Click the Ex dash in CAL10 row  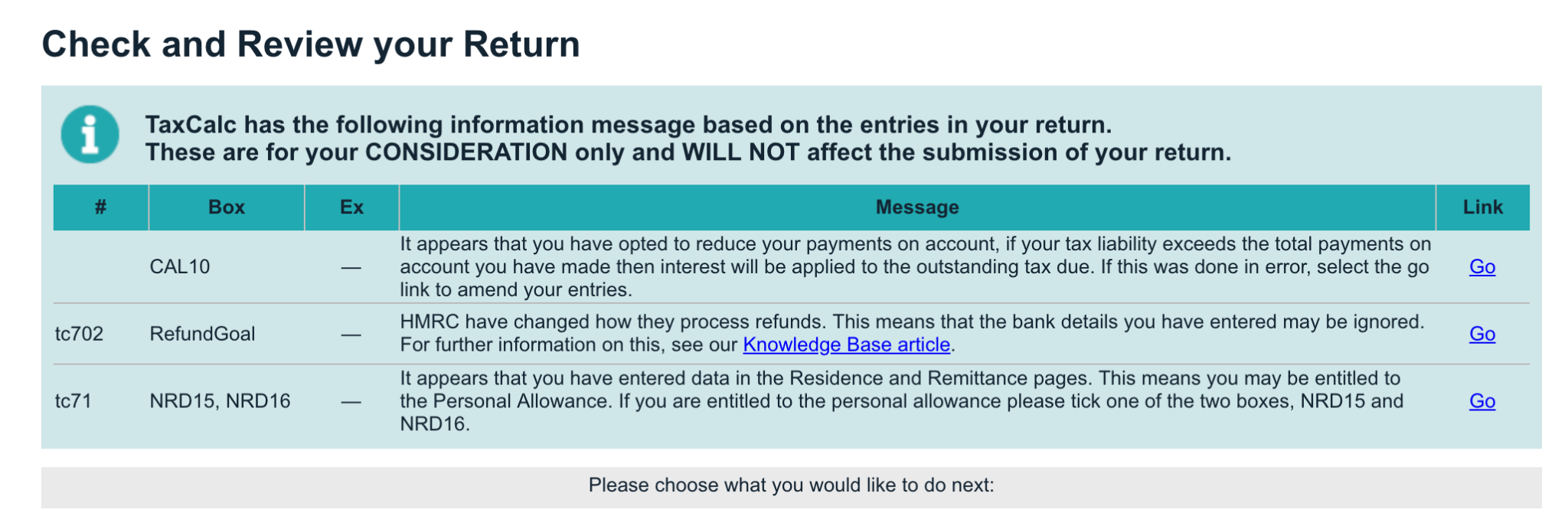[x=351, y=267]
